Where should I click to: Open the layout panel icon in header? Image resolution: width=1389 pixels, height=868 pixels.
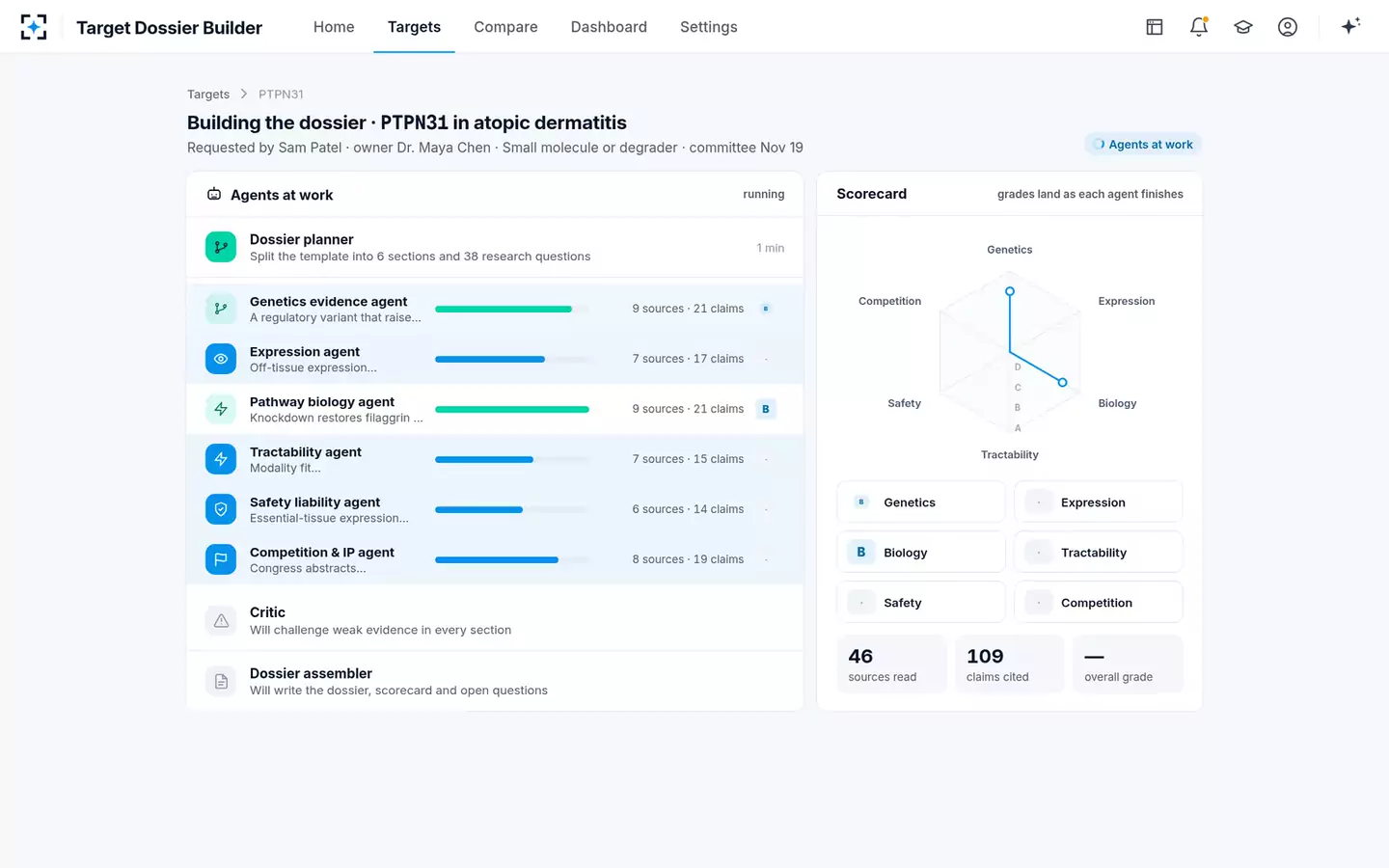point(1155,27)
